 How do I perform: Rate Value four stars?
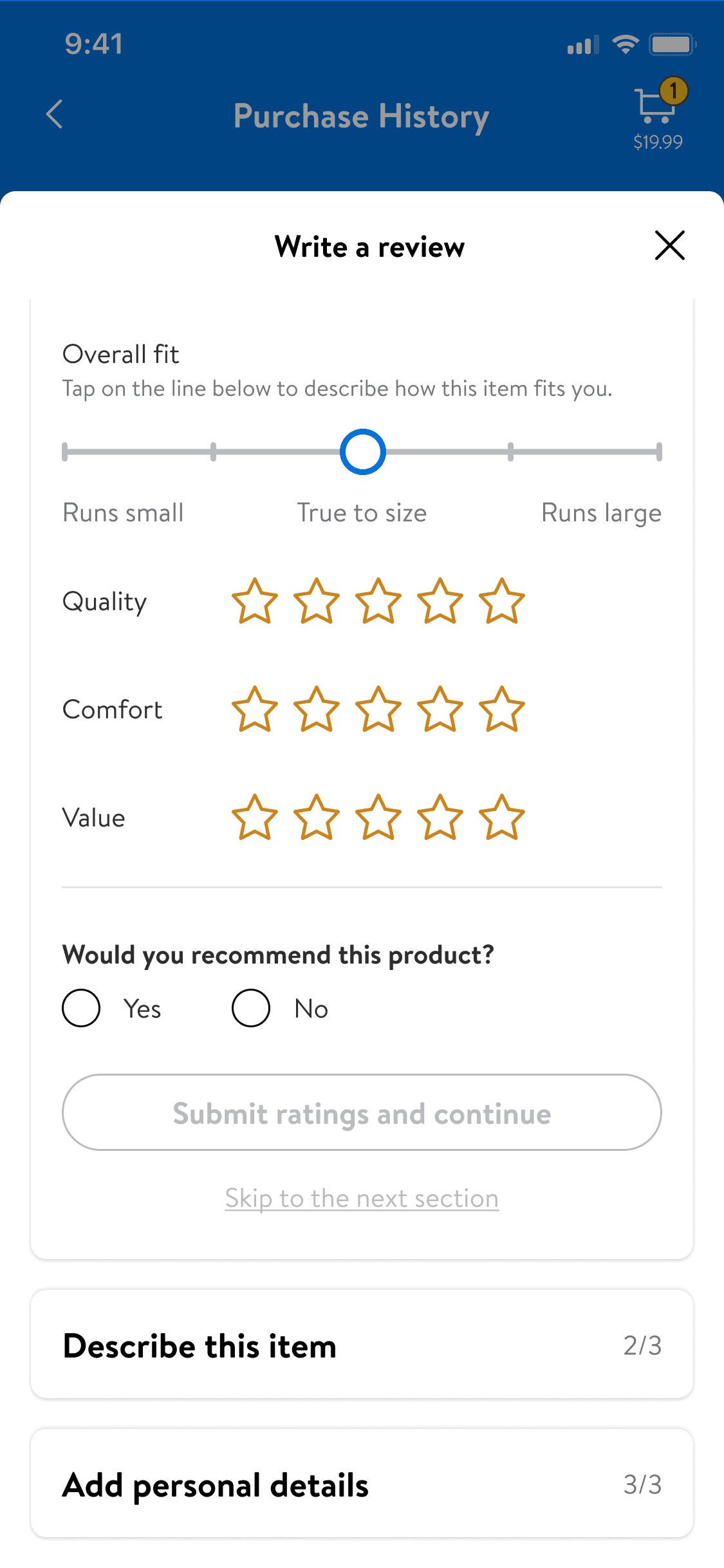pyautogui.click(x=440, y=818)
